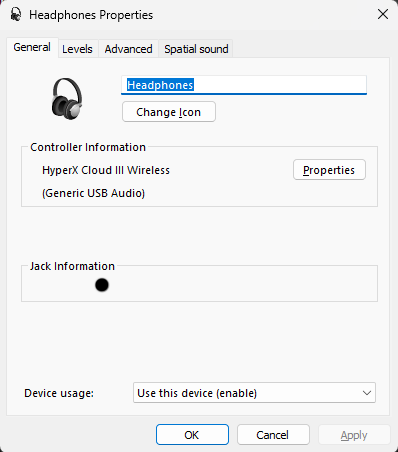Click the (Generic USB Audio) text
This screenshot has width=398, height=452.
tap(93, 193)
